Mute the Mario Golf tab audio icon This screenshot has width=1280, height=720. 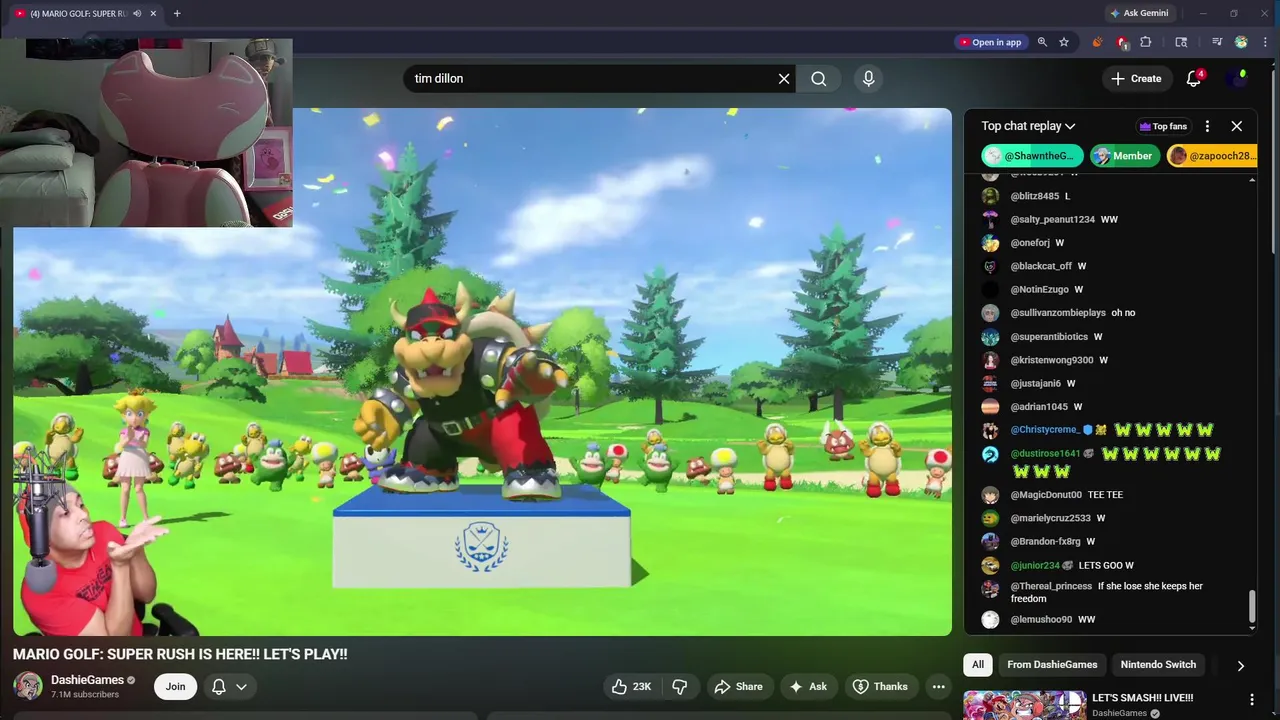tap(137, 13)
